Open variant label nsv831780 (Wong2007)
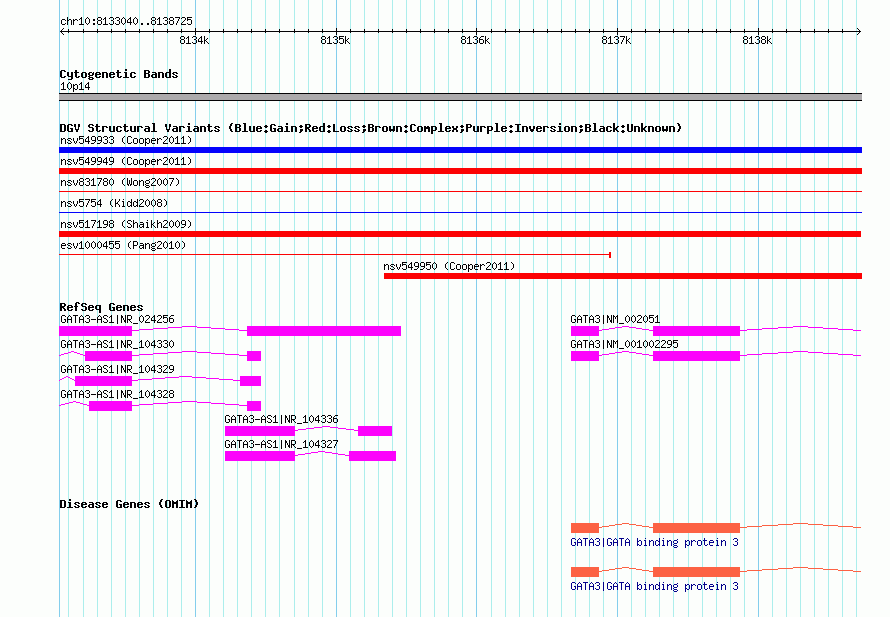The width and height of the screenshot is (890, 617). point(120,182)
